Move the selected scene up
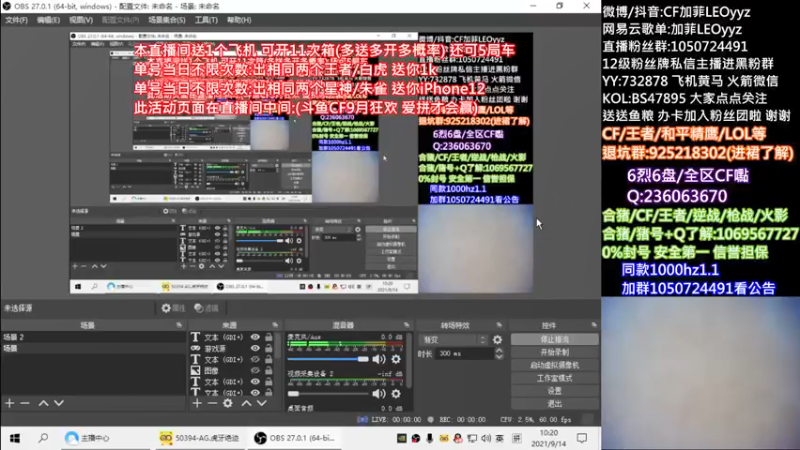This screenshot has height=450, width=800. [43, 403]
